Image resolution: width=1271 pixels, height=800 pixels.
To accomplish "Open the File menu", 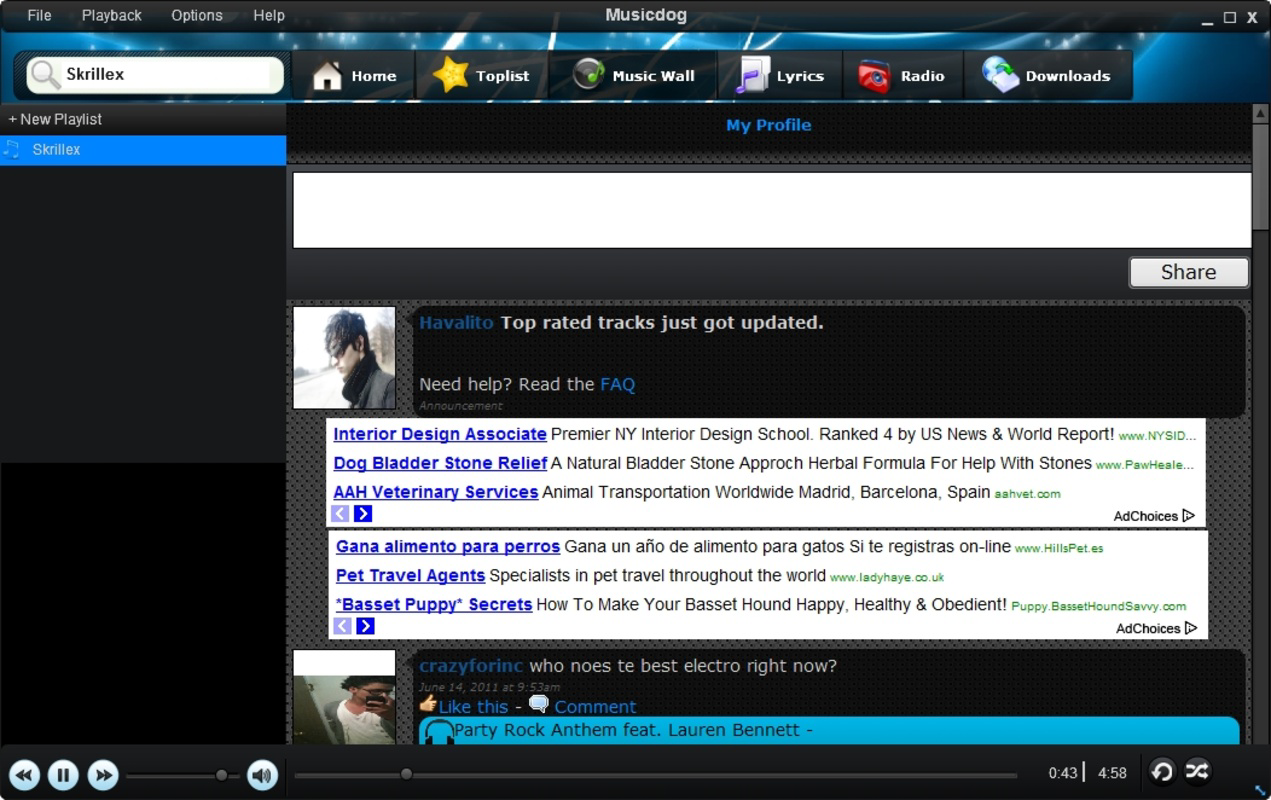I will tap(39, 15).
